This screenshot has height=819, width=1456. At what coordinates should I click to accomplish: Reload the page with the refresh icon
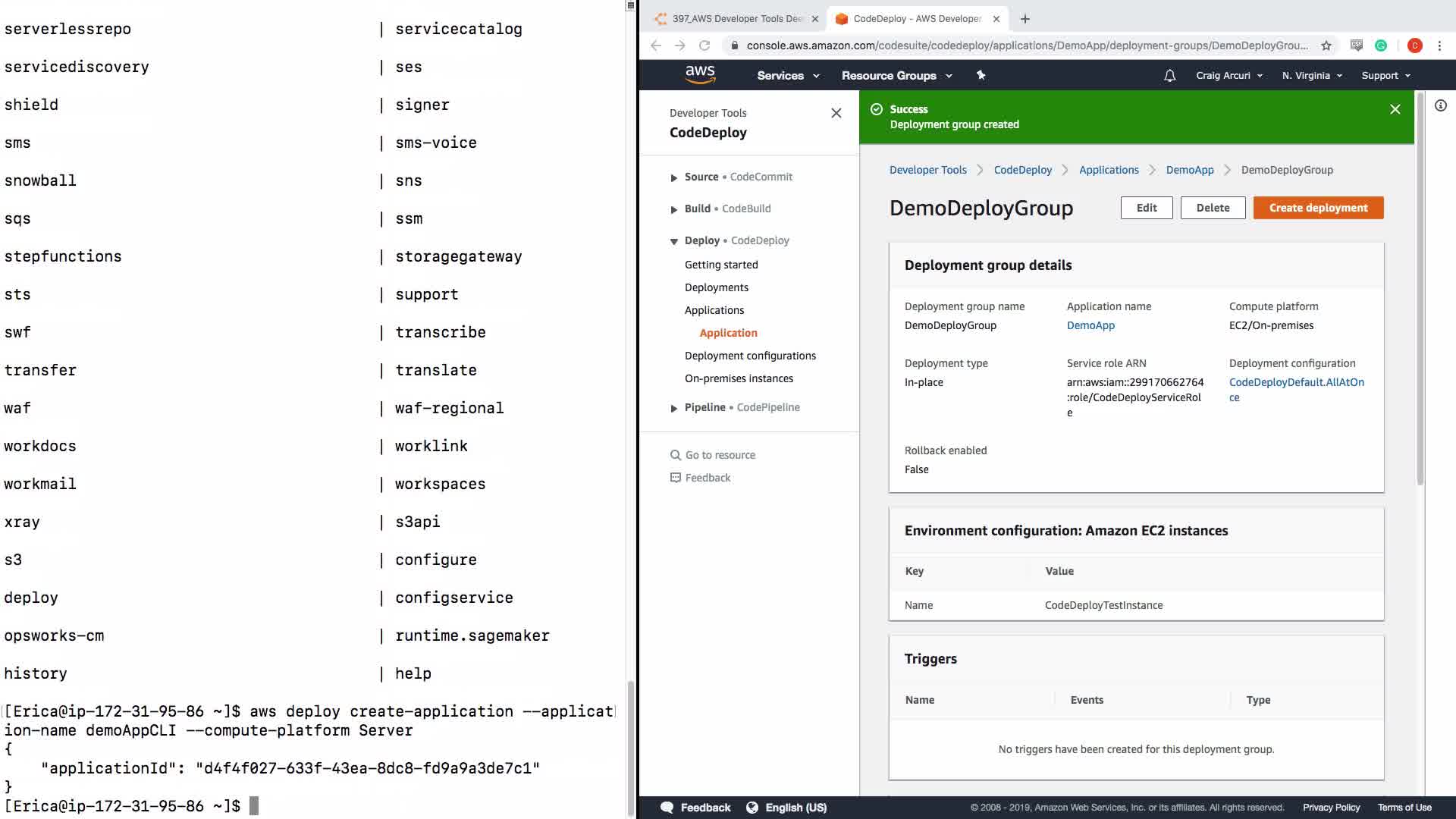click(x=704, y=45)
